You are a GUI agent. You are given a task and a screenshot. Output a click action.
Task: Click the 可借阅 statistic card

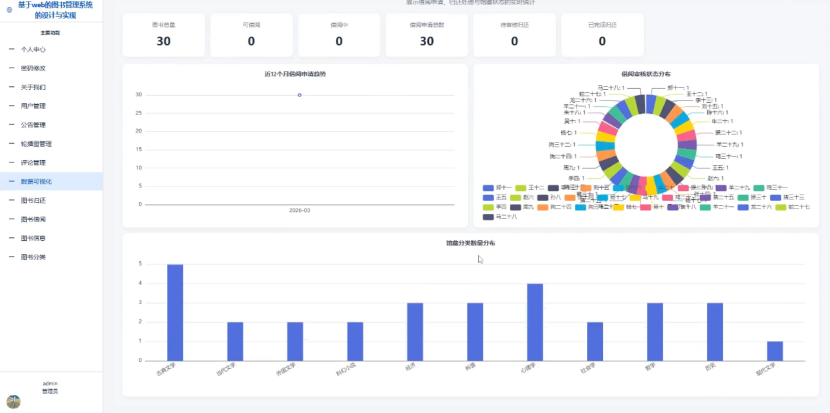click(251, 35)
